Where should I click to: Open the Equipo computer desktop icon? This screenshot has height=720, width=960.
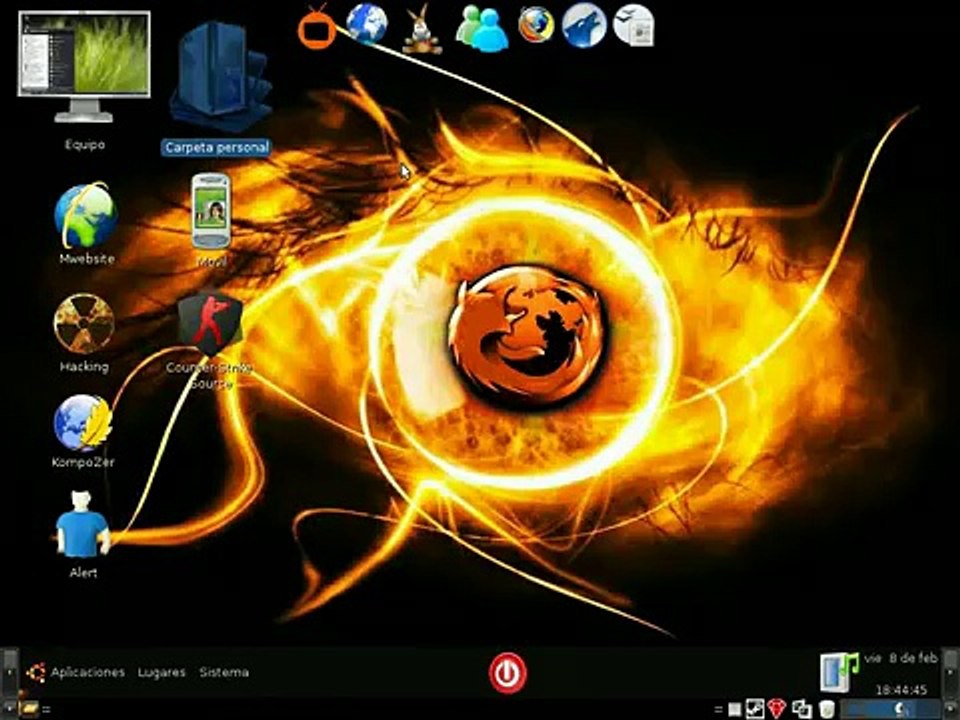click(x=84, y=67)
